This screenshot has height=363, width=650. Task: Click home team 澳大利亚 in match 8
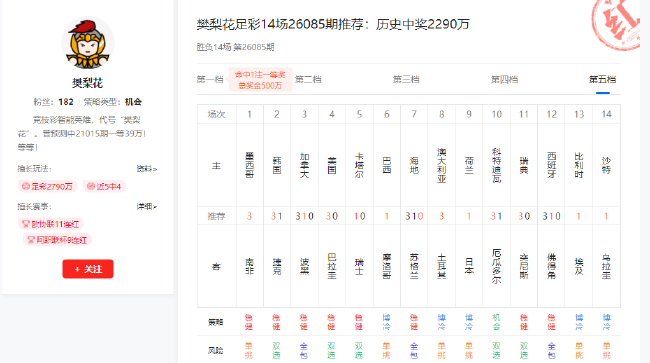pos(441,165)
